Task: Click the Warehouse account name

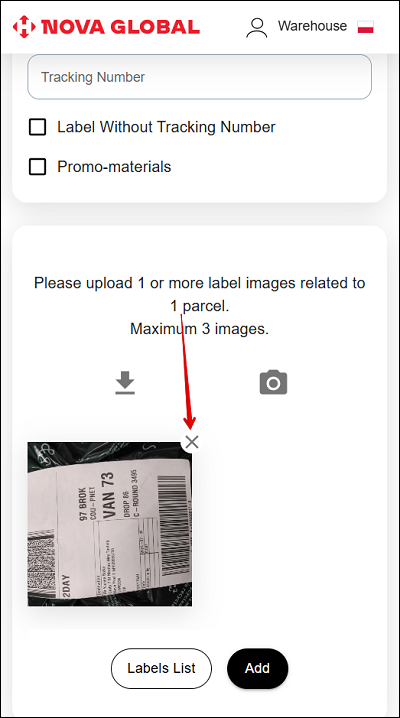Action: 312,26
